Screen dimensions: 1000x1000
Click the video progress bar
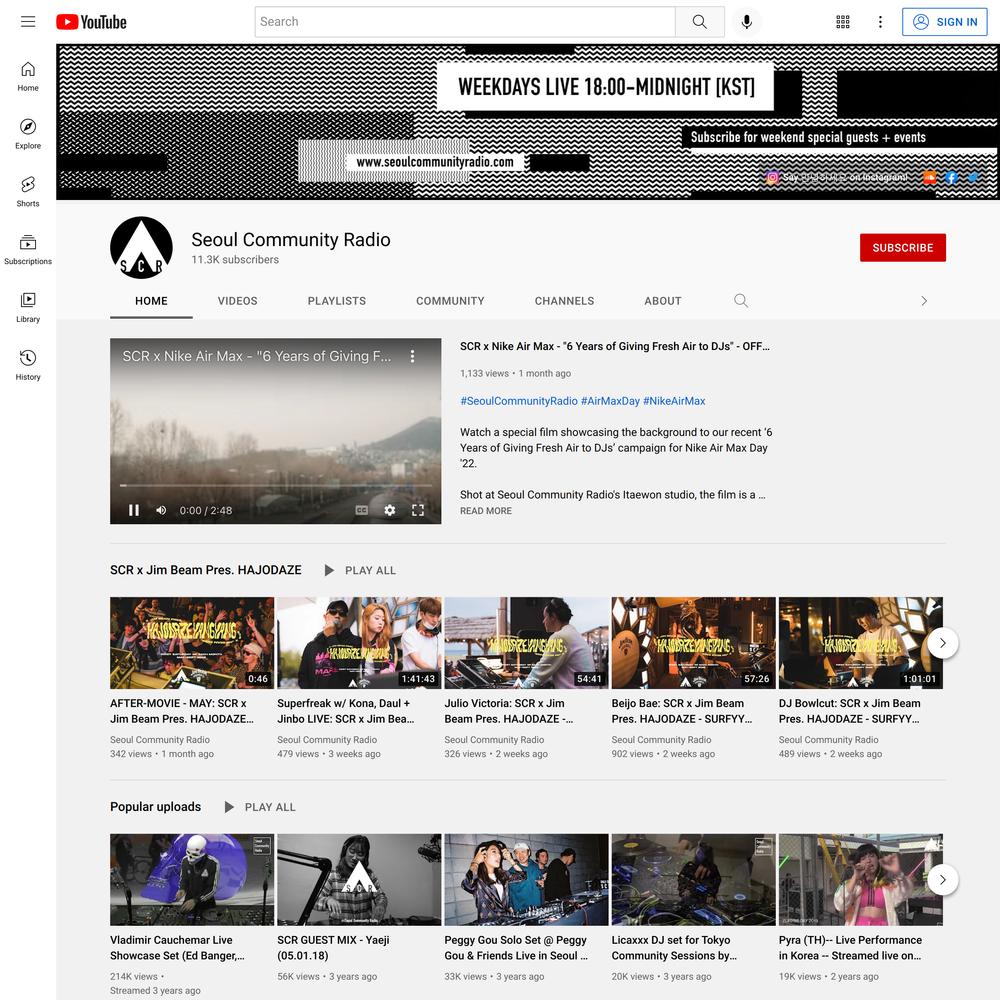coord(276,486)
